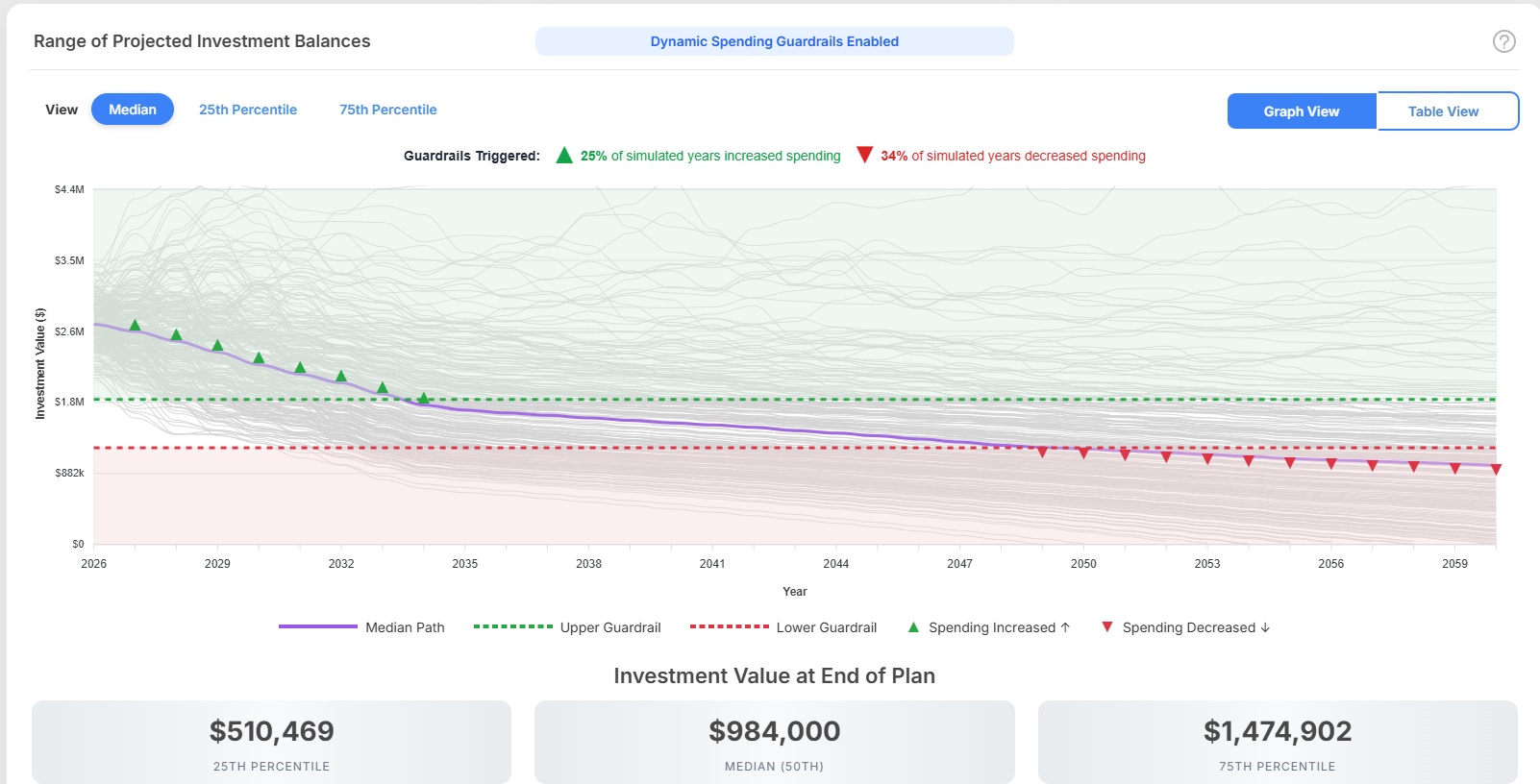Click Spending Increased legend triangle icon
The image size is (1540, 784).
point(913,627)
